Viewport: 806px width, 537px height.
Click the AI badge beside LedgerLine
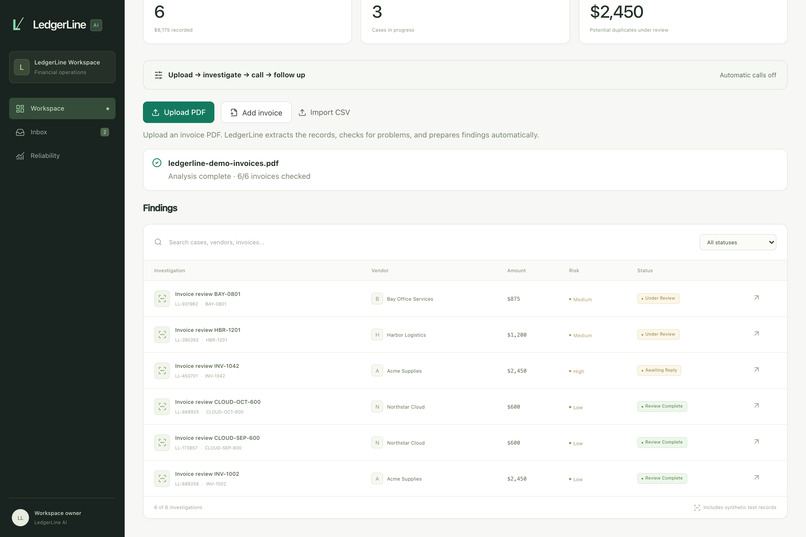click(x=96, y=25)
